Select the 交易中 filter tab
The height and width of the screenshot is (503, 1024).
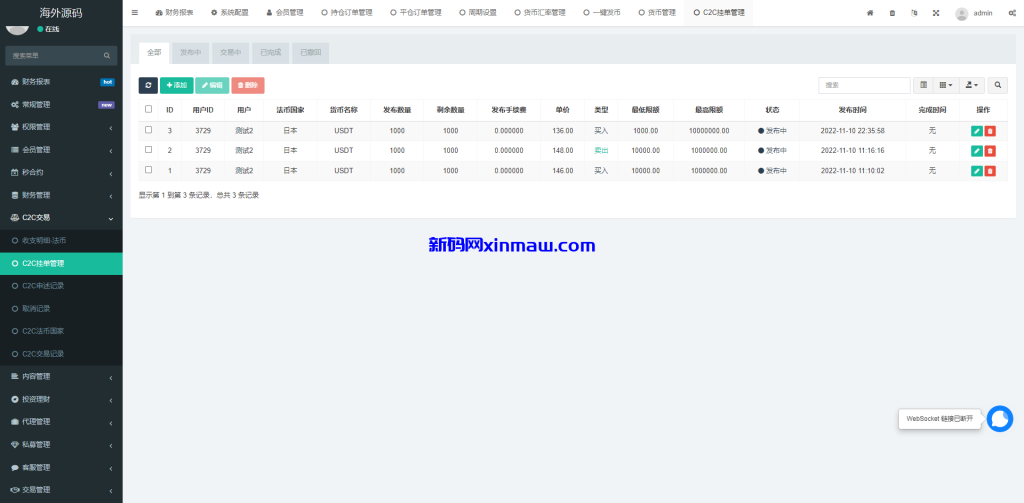pyautogui.click(x=231, y=53)
